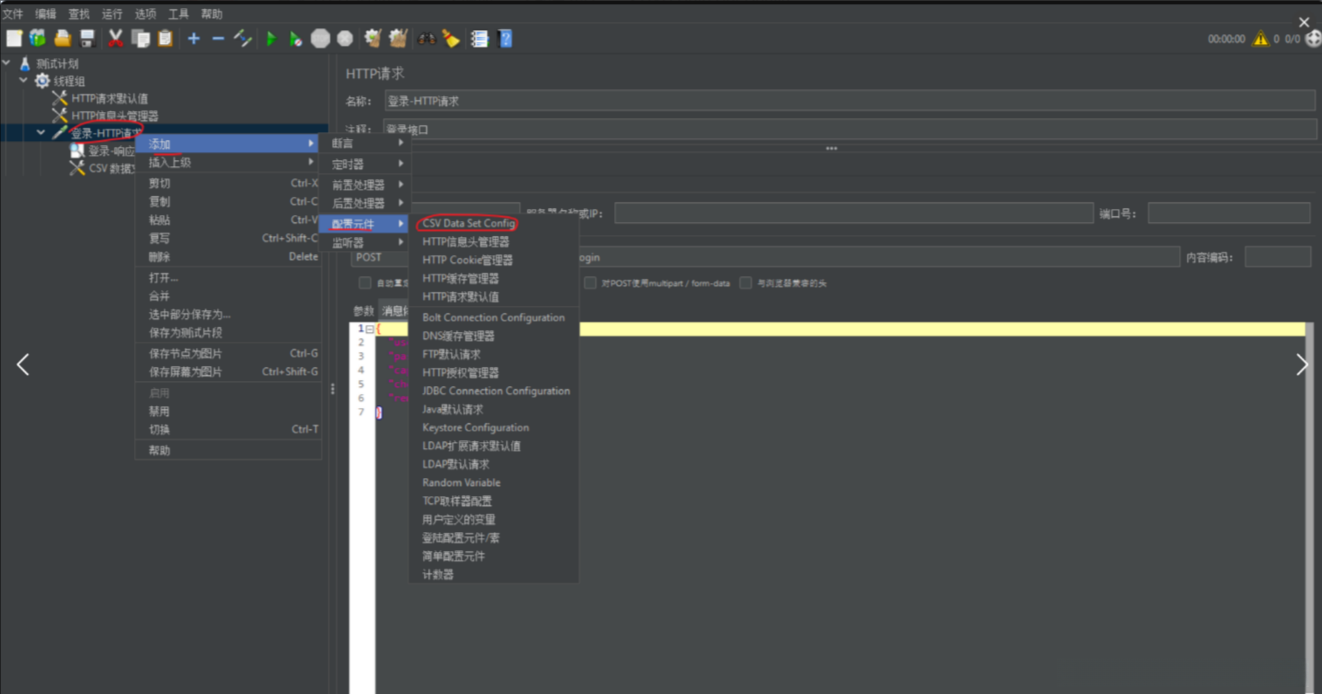Screen dimensions: 1322x694
Task: Click the binoculars Search icon
Action: tap(427, 38)
